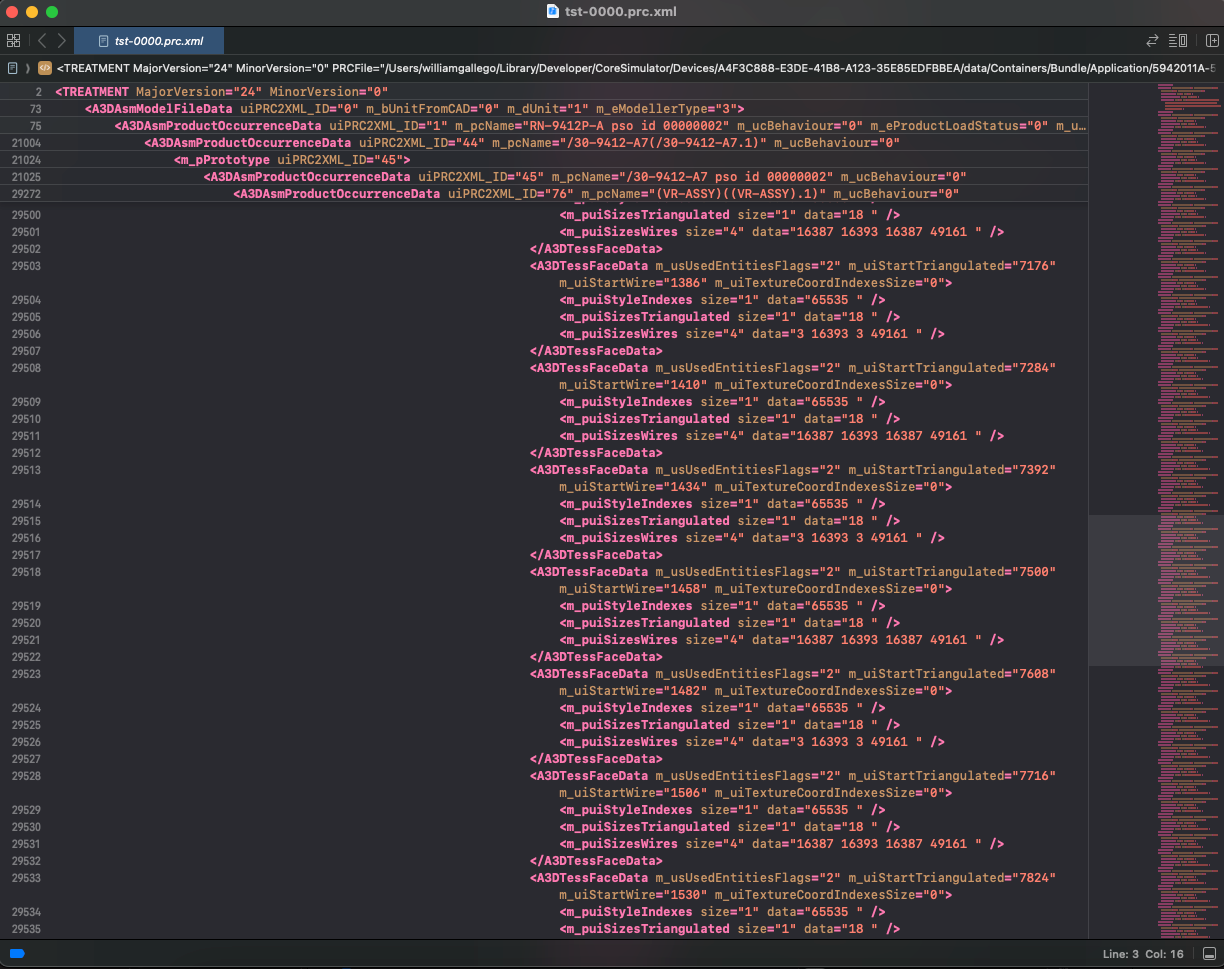Open the project panel grid icon
This screenshot has height=969, width=1224.
pyautogui.click(x=14, y=41)
